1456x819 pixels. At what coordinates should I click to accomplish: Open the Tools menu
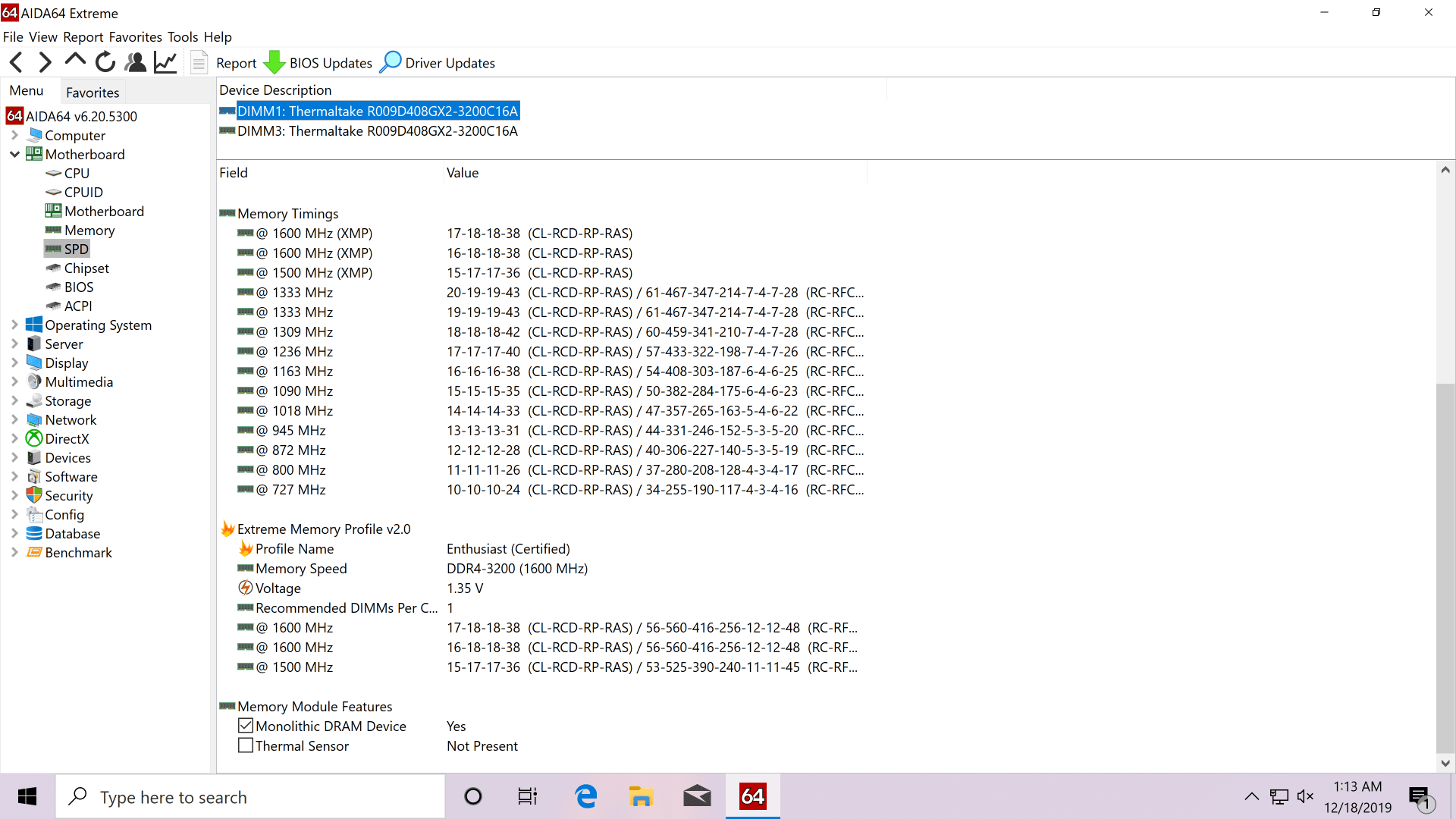pos(183,36)
